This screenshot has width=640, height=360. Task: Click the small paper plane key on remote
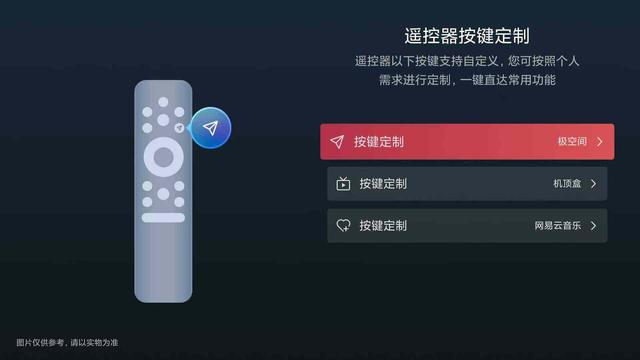[x=179, y=128]
